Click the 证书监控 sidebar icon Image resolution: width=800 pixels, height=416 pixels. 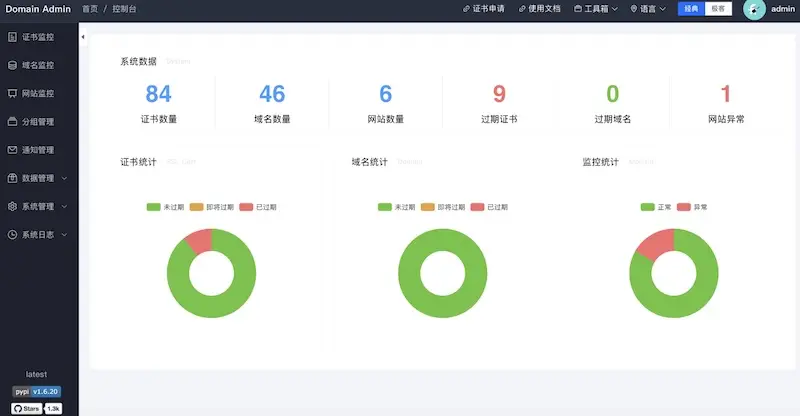(12, 37)
